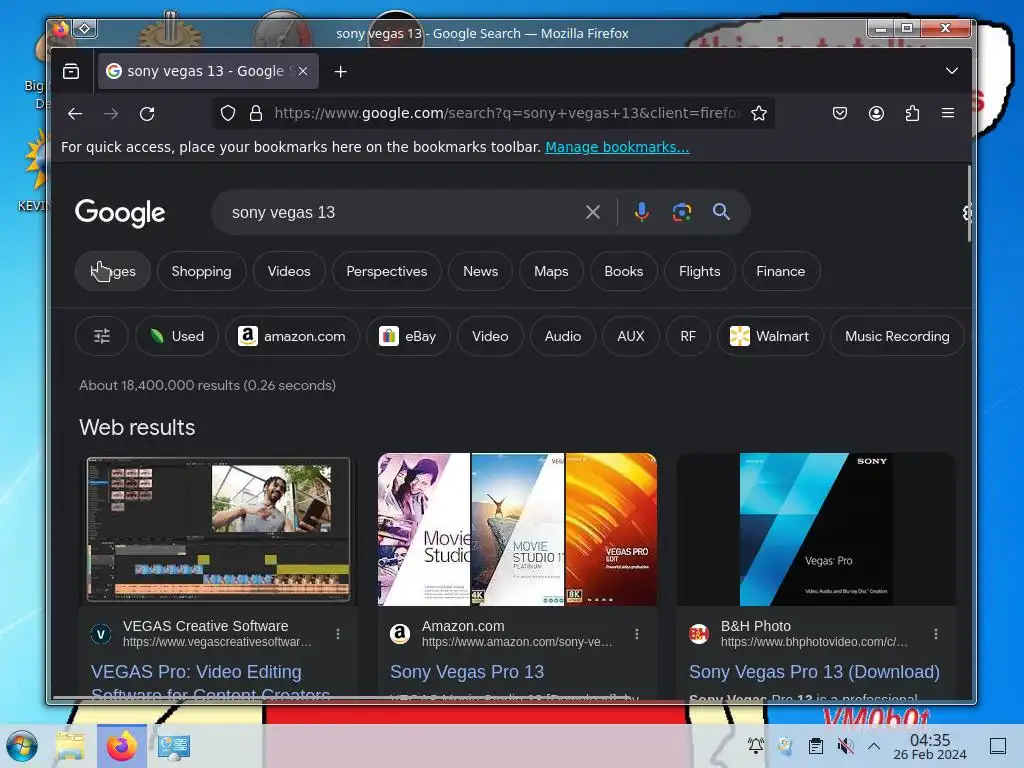Open the clipboard tray icon
The width and height of the screenshot is (1024, 768).
coord(816,746)
